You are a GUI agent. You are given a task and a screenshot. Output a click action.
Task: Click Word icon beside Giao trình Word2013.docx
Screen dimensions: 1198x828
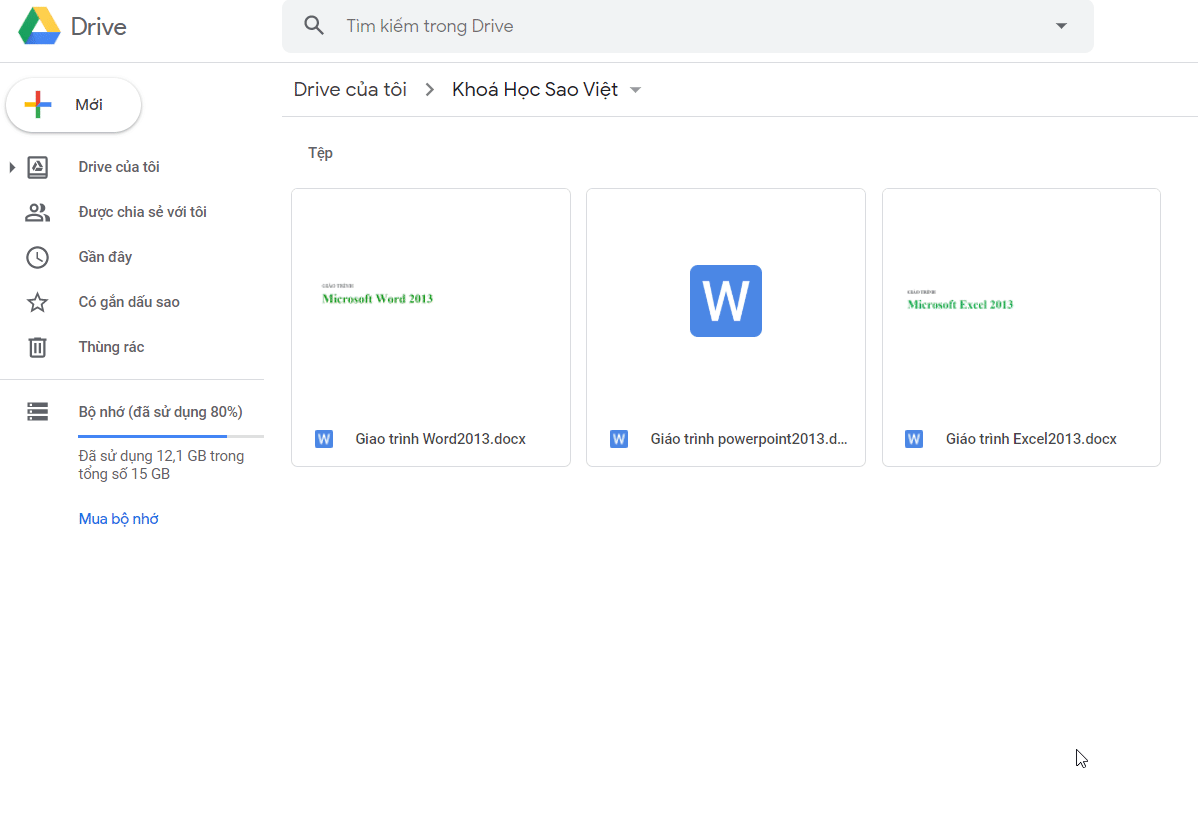tap(324, 439)
